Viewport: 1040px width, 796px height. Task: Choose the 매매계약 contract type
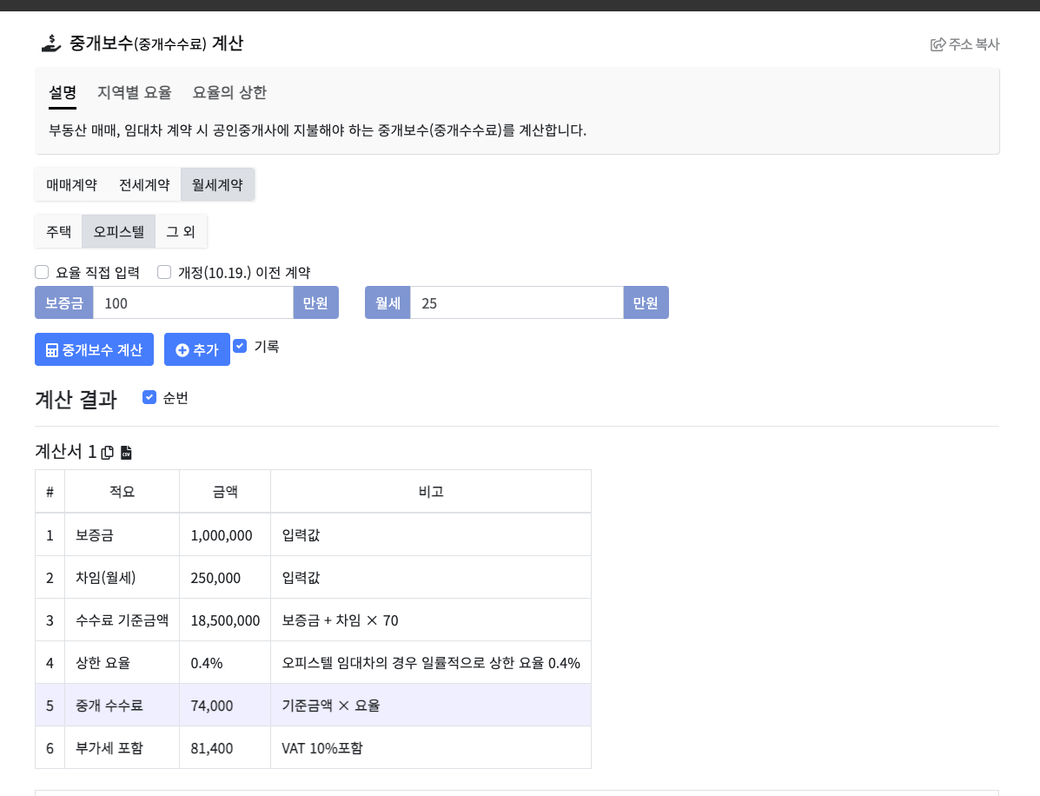pos(71,185)
